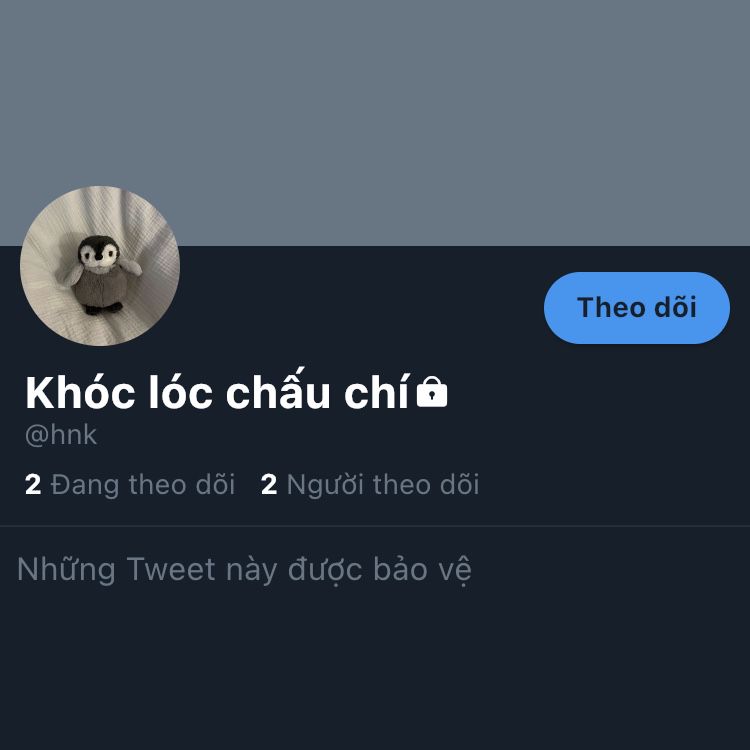Open the penguin profile picture
The image size is (750, 750).
100,266
